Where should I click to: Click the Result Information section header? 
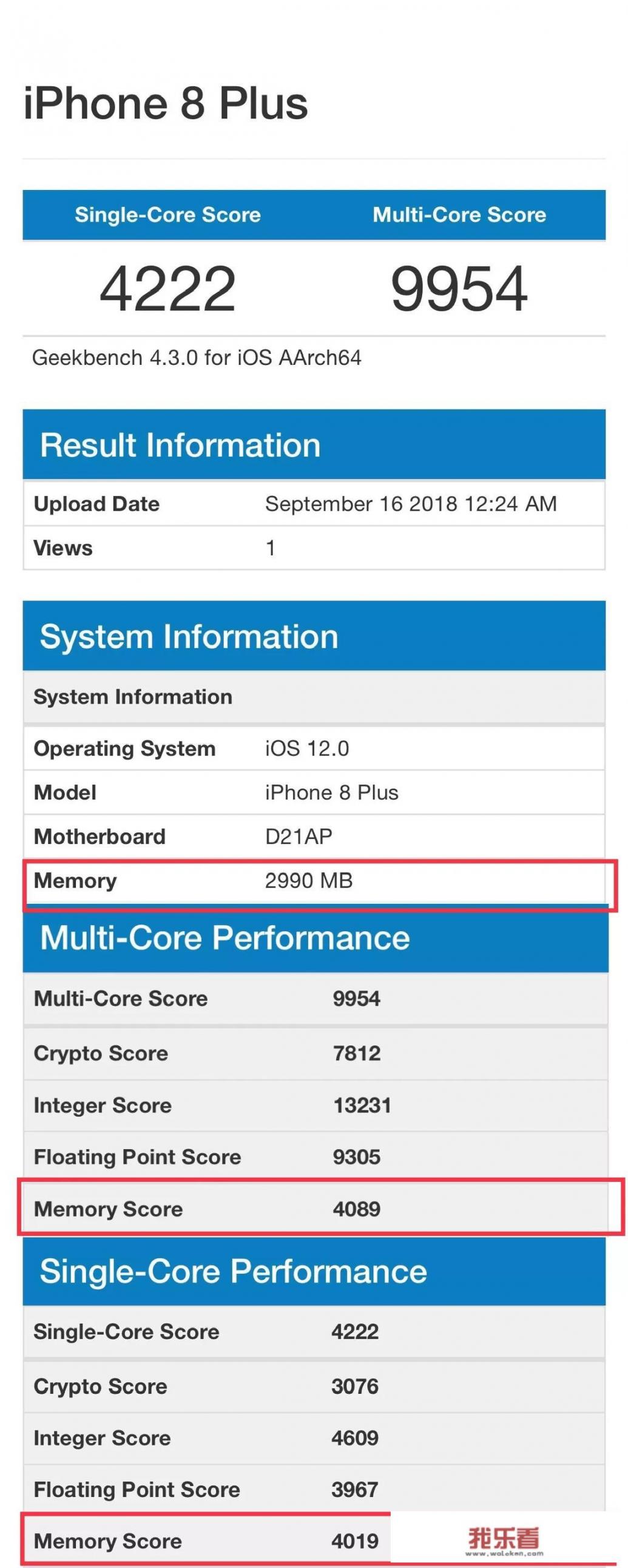click(x=314, y=444)
